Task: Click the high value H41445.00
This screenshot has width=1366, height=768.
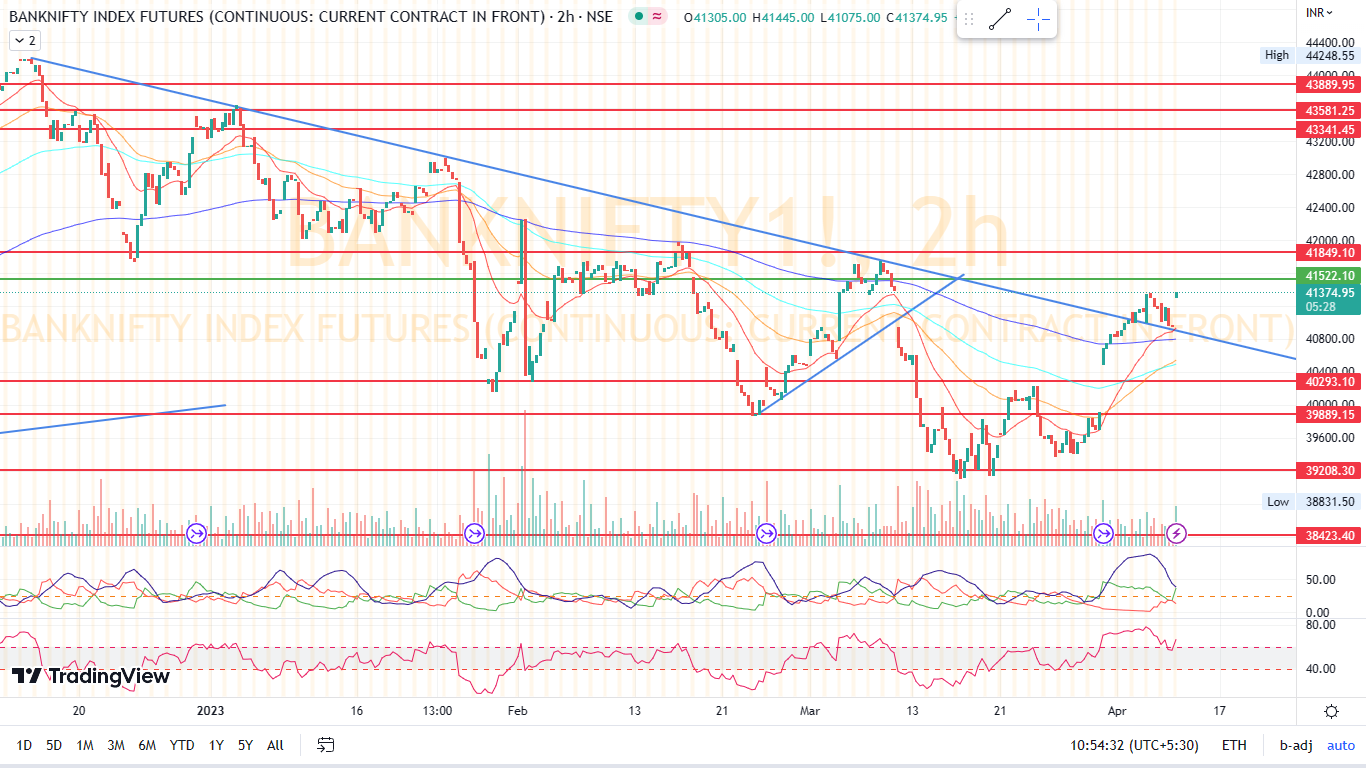Action: 784,18
